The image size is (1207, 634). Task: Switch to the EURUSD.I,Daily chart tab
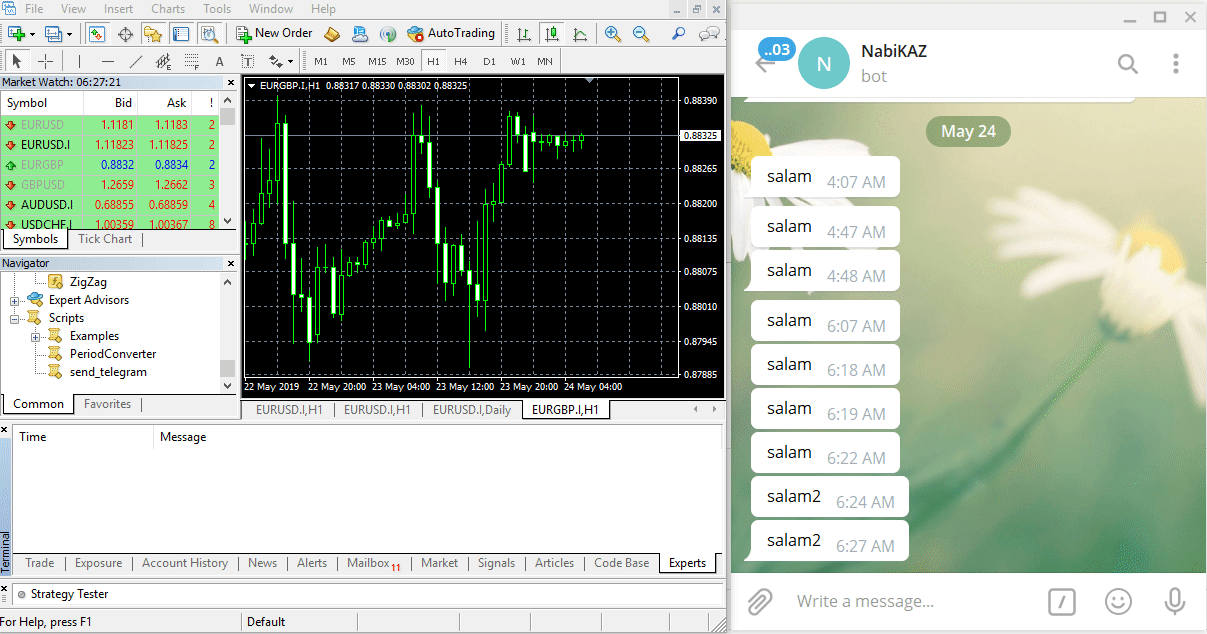(x=471, y=409)
